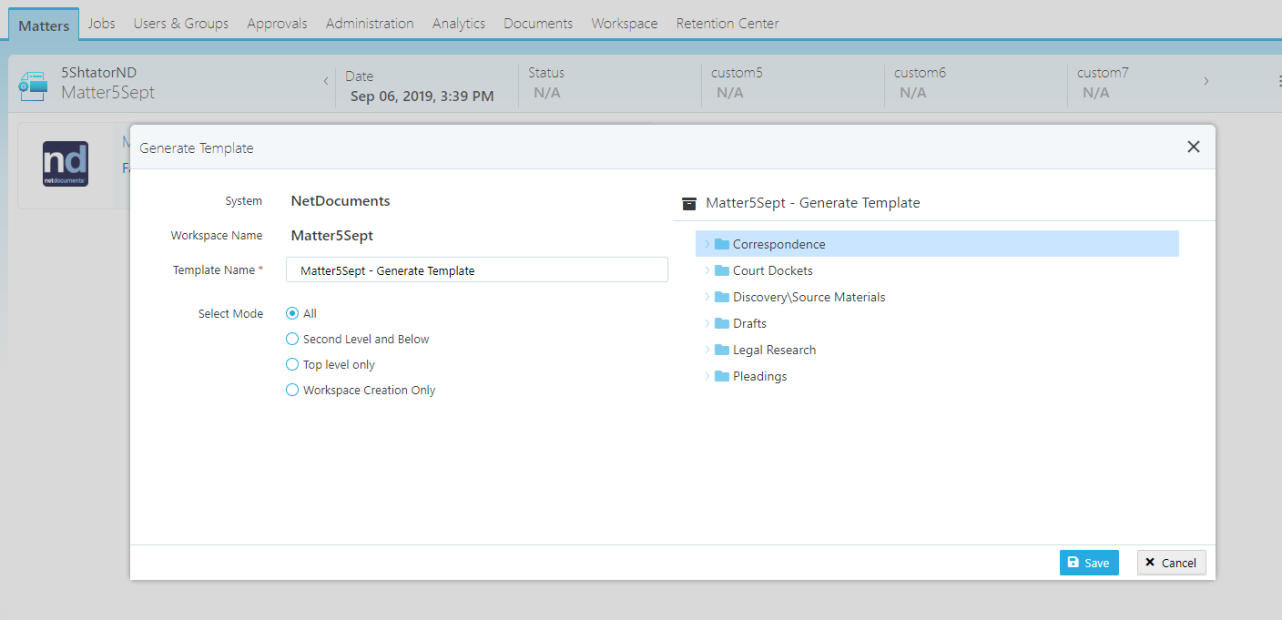Screen dimensions: 1282x620
Task: Click the 'Select Mode' label
Action: click(231, 314)
